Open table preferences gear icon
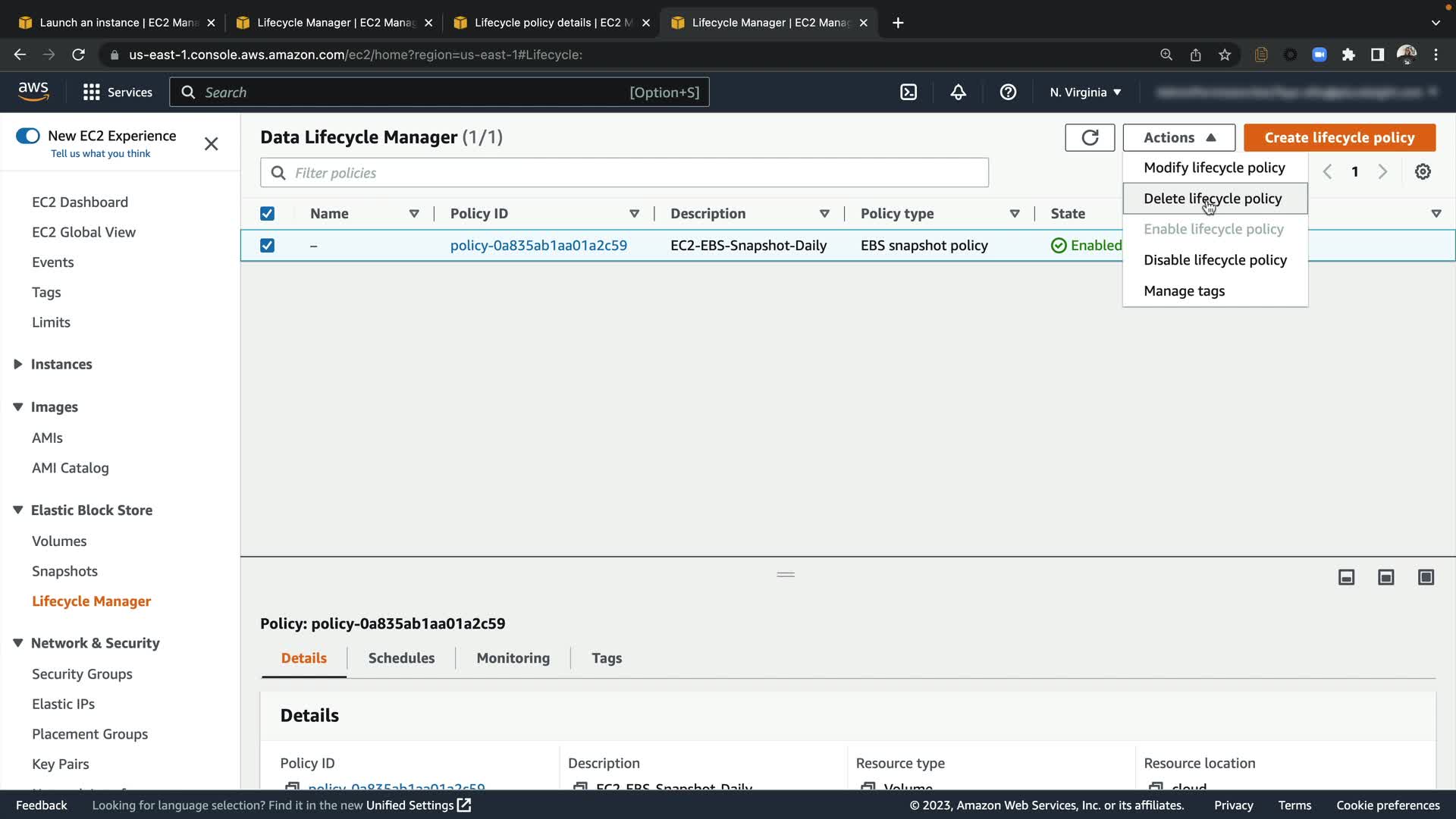This screenshot has height=819, width=1456. click(x=1423, y=171)
